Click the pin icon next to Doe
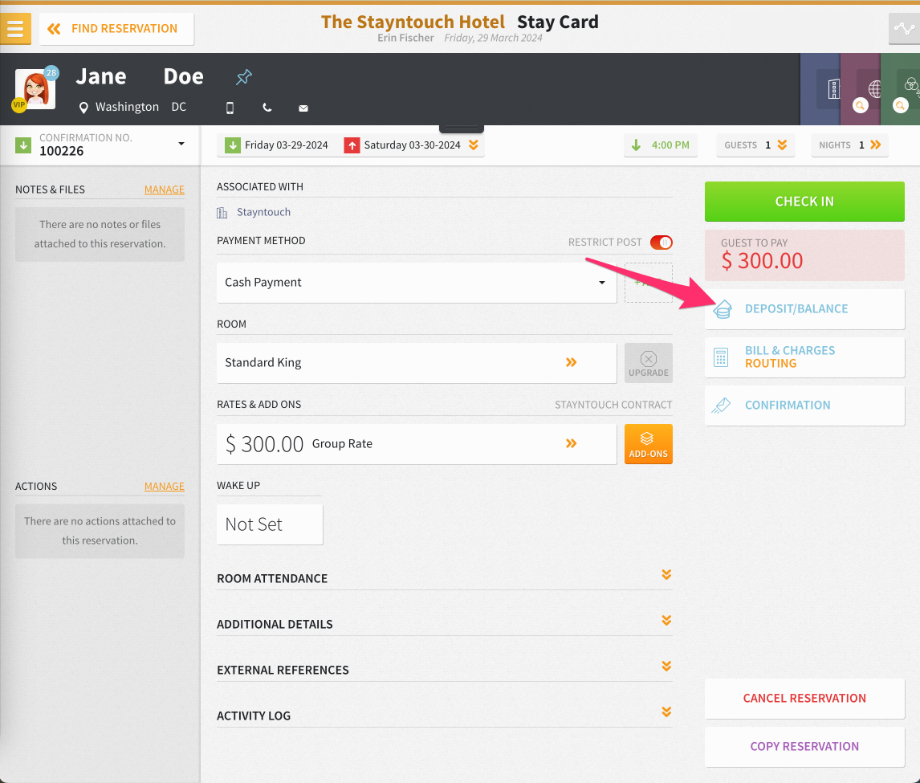The height and width of the screenshot is (783, 920). [x=244, y=77]
